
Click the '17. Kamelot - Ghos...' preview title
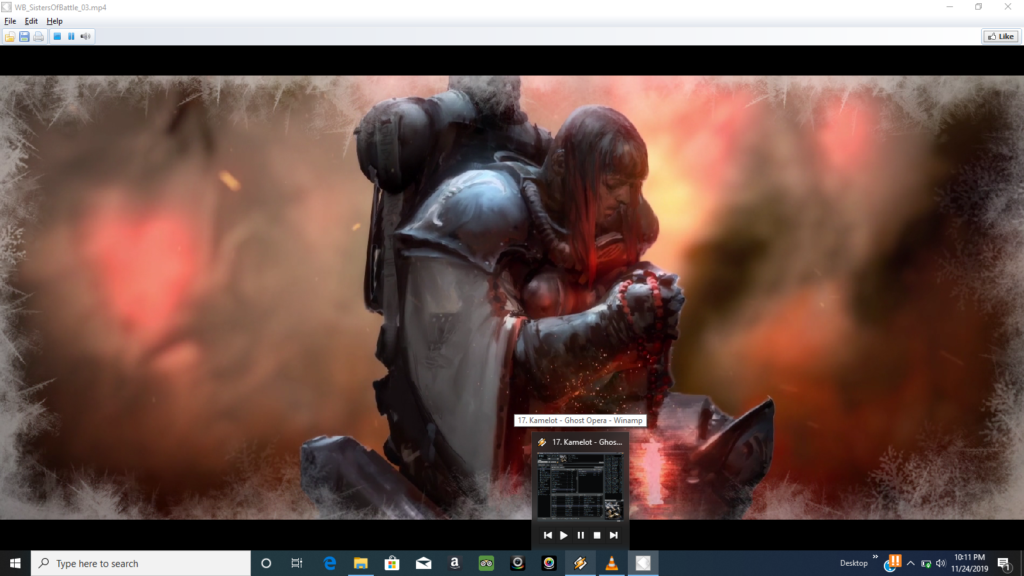pyautogui.click(x=587, y=442)
